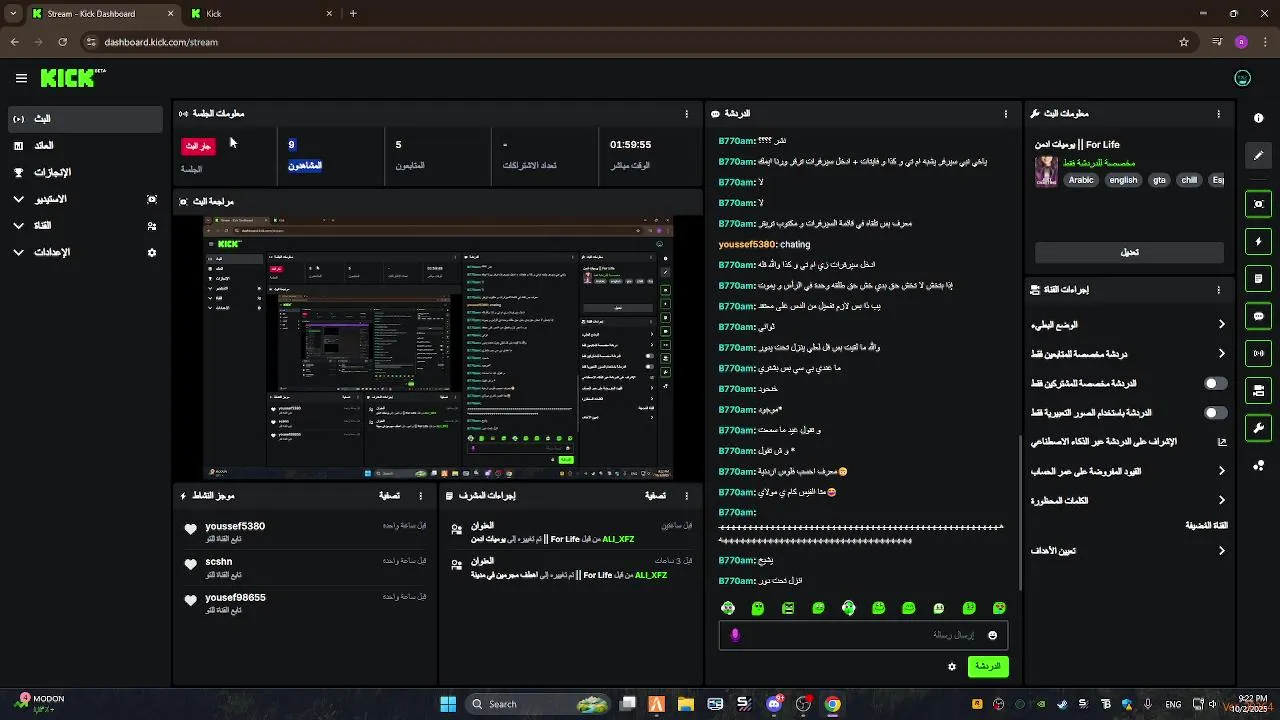Insert the first quick emote above the message box
Image resolution: width=1280 pixels, height=720 pixels.
[728, 608]
